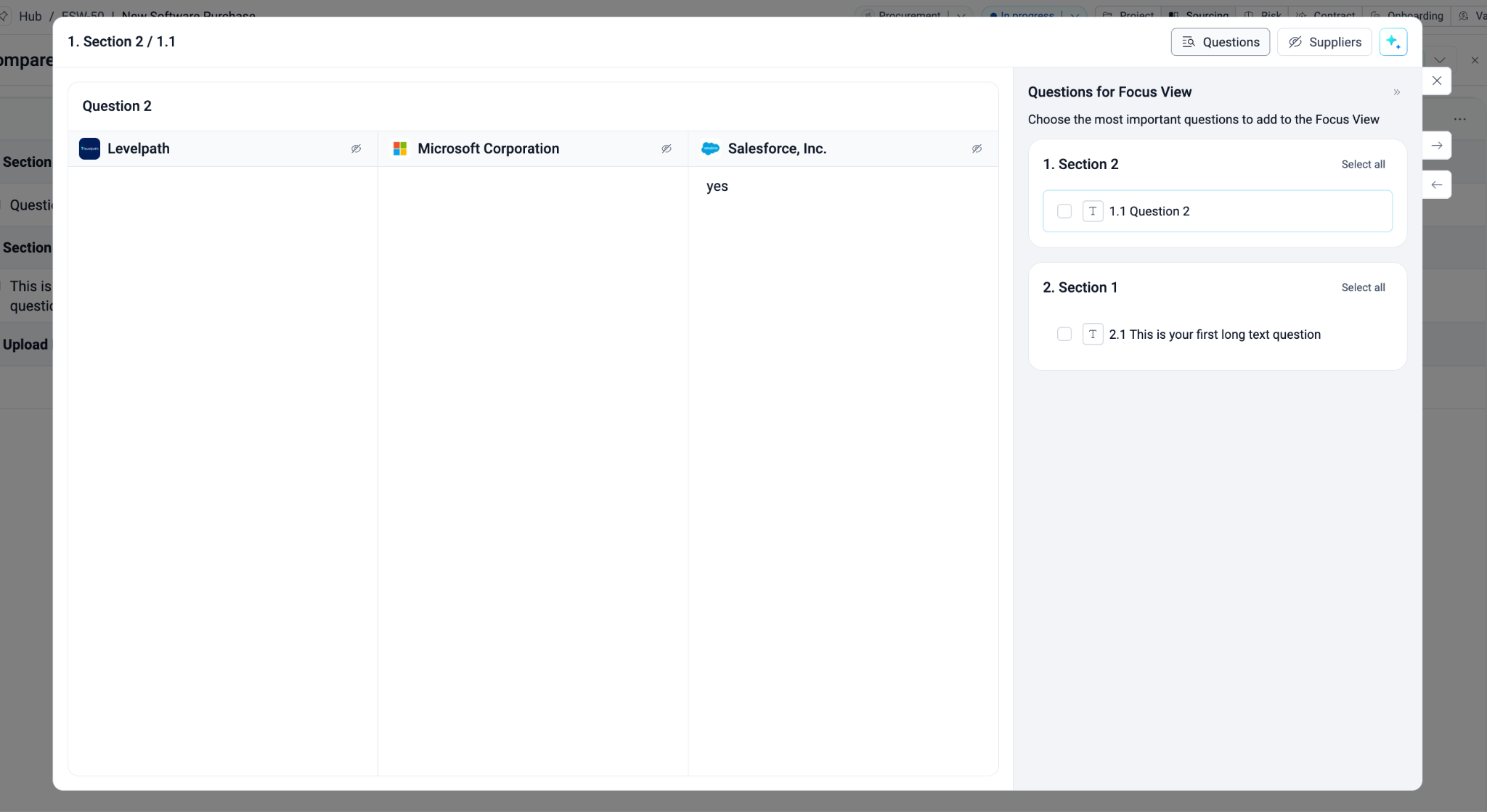Image resolution: width=1487 pixels, height=812 pixels.
Task: Open the three-dot more options menu
Action: tap(1459, 119)
